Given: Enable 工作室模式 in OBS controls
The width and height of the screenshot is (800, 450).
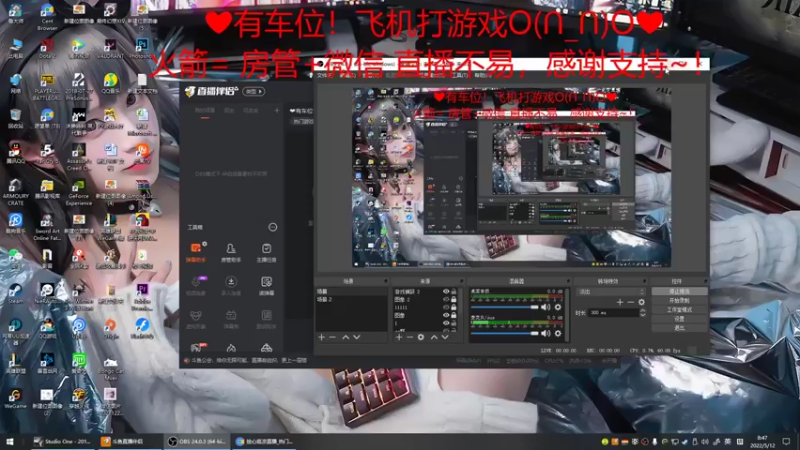Looking at the screenshot, I should click(x=680, y=310).
